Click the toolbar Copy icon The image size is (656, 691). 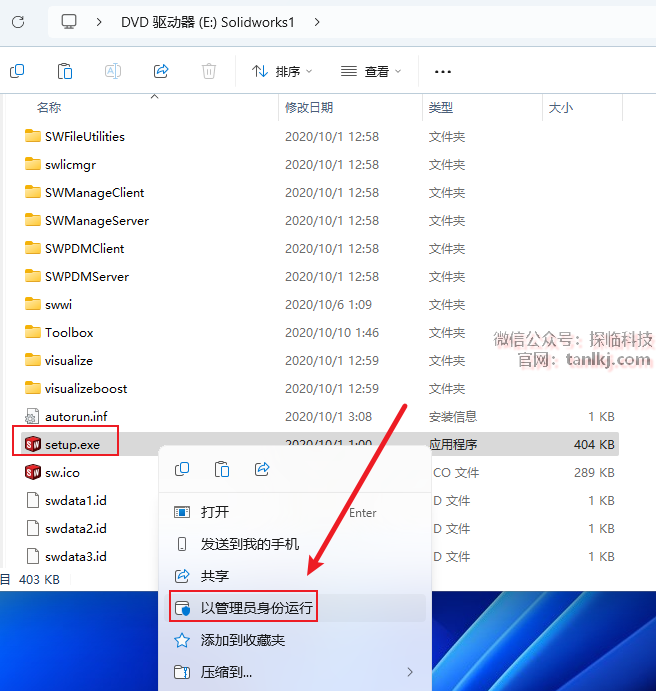17,71
